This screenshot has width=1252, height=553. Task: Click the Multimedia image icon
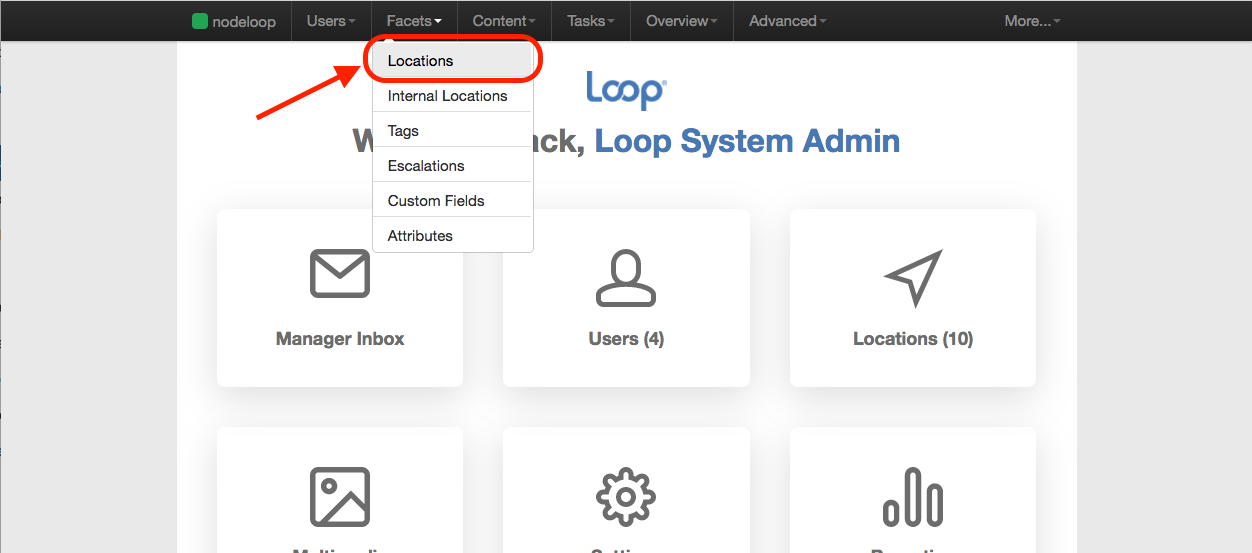pos(340,497)
